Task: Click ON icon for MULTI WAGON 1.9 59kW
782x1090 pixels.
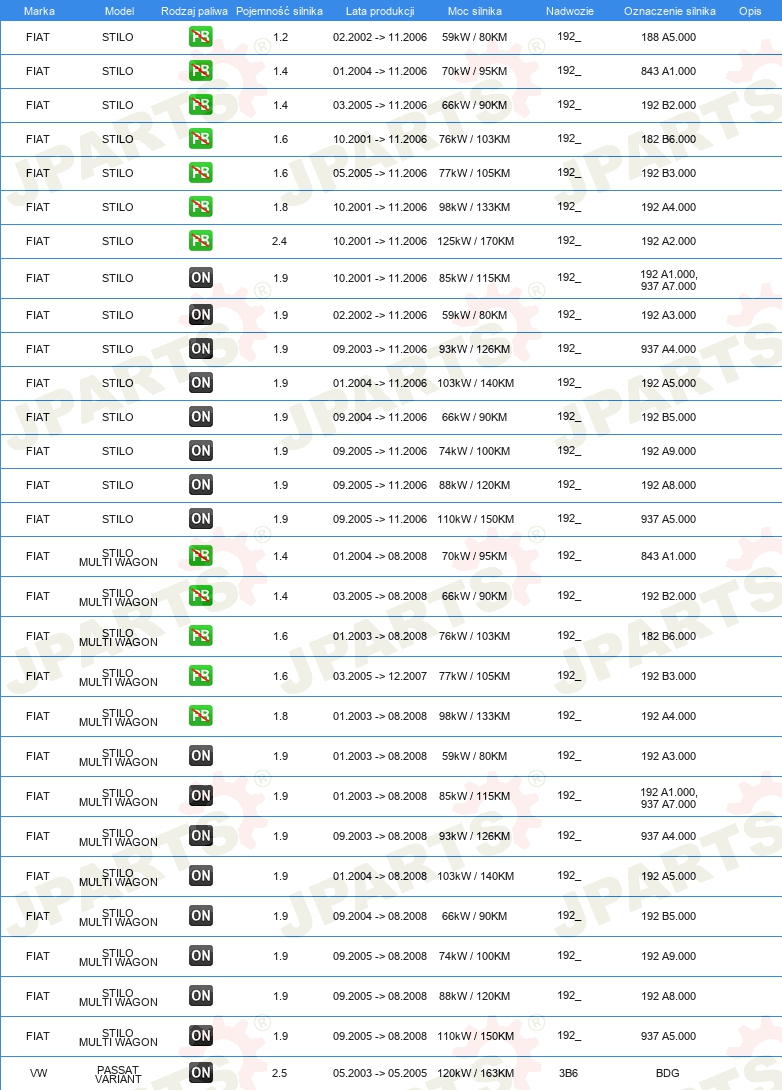Action: point(200,756)
